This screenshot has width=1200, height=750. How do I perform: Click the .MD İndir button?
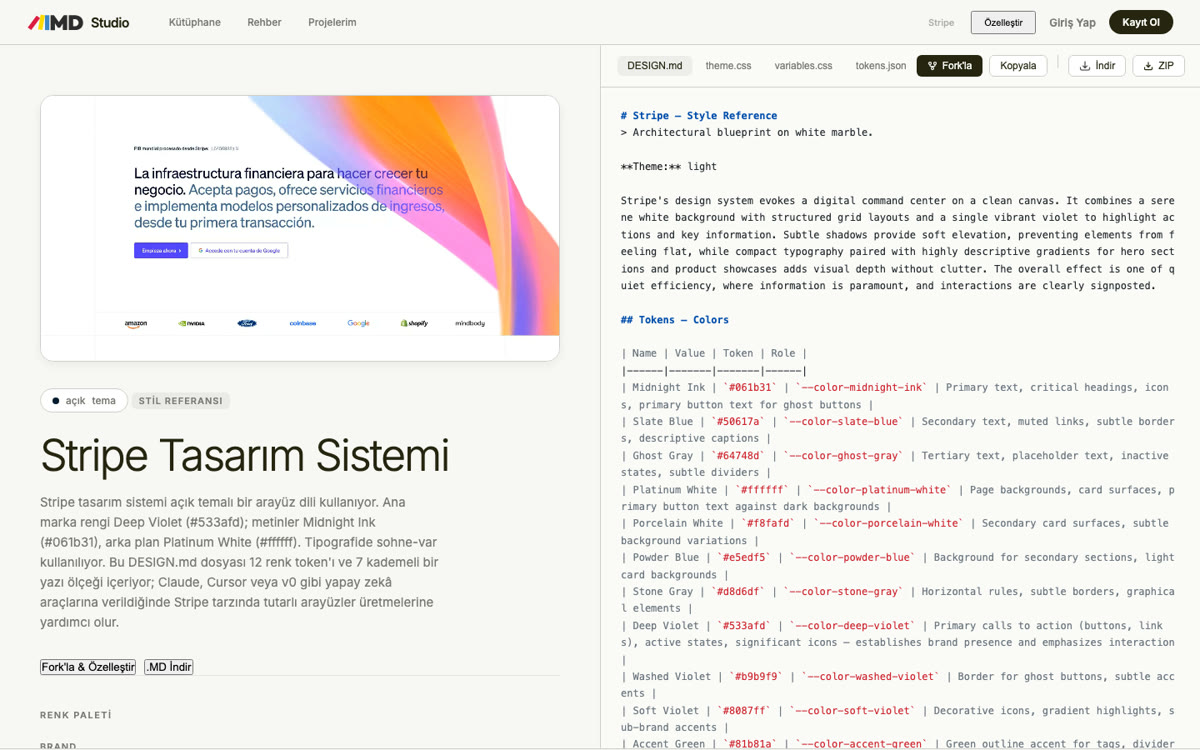coord(168,667)
